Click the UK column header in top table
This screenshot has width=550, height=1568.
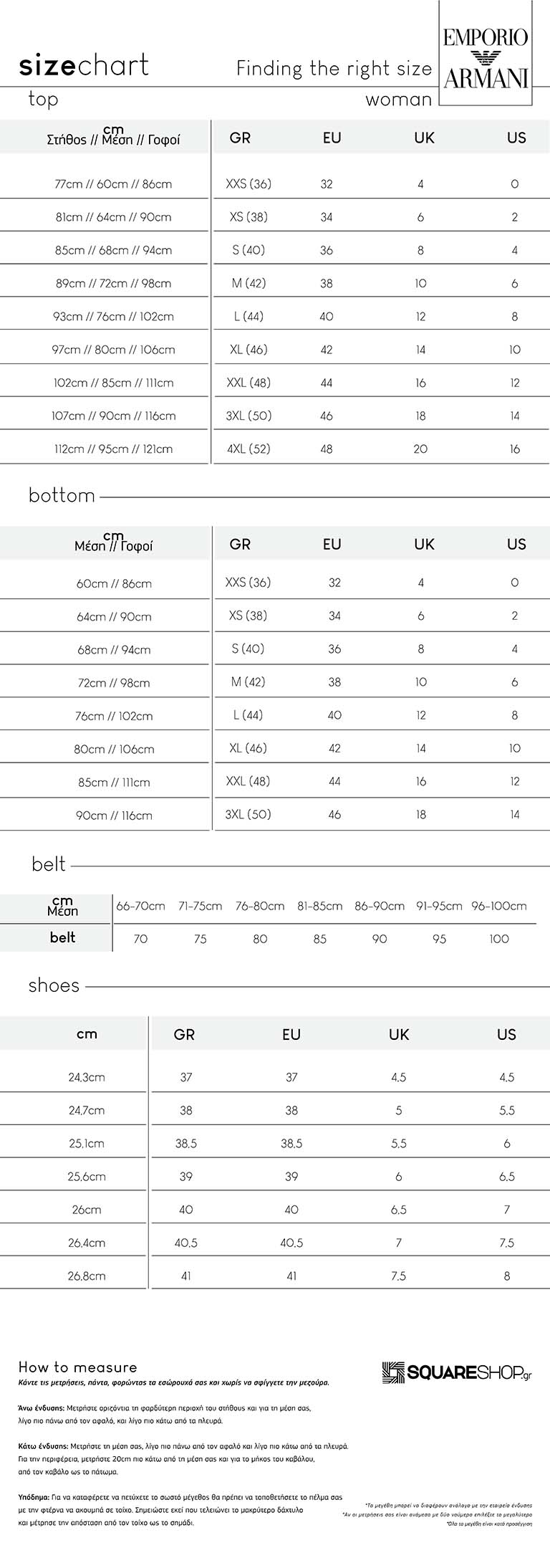[424, 138]
